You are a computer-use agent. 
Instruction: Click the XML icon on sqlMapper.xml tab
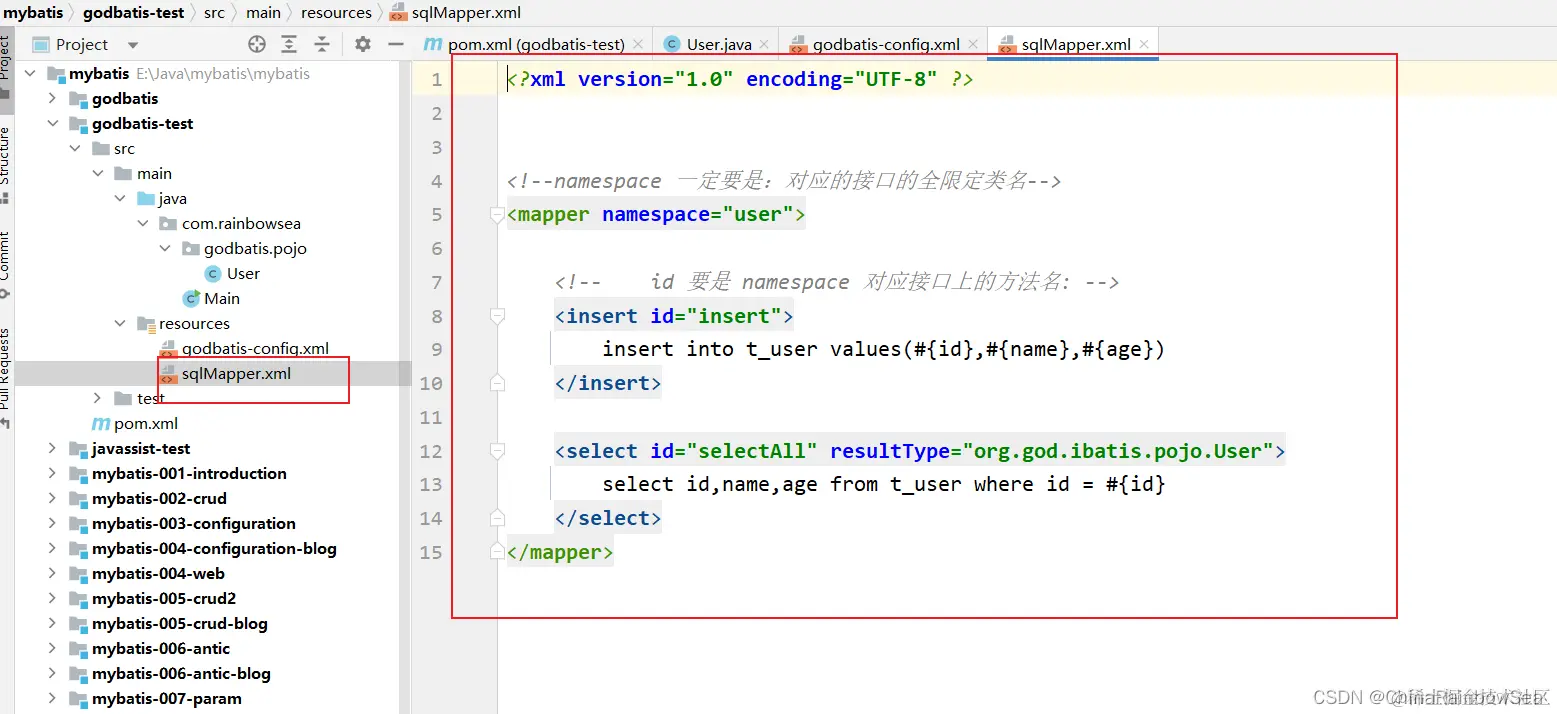pos(1006,44)
